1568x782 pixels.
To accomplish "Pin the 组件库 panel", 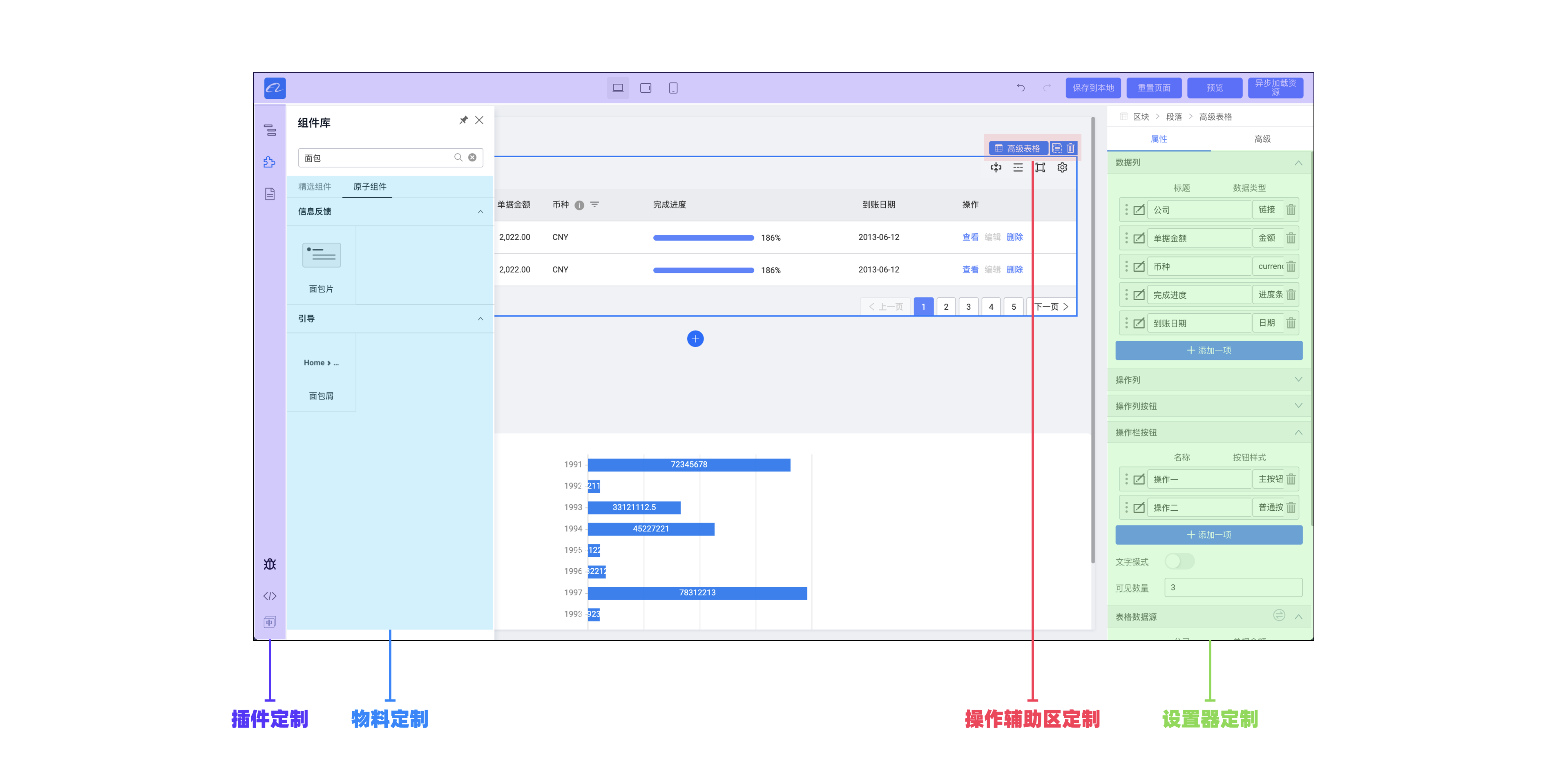I will point(463,121).
